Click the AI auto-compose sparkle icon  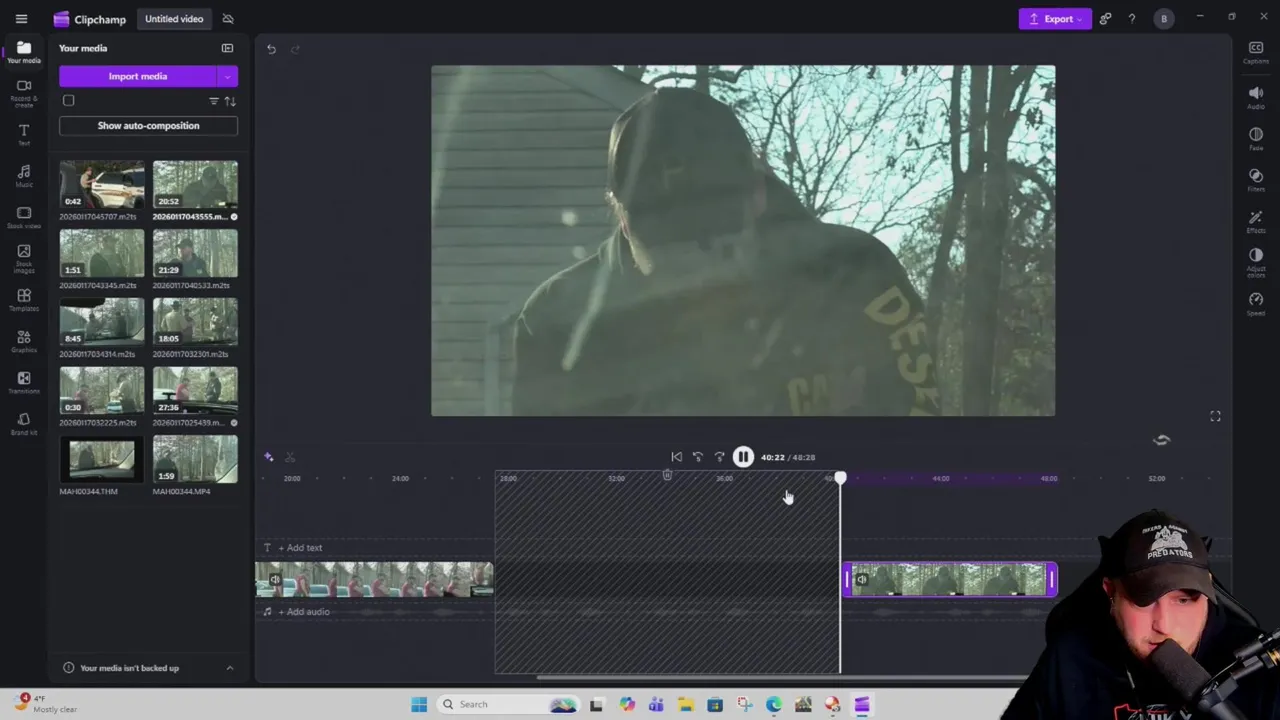(268, 457)
